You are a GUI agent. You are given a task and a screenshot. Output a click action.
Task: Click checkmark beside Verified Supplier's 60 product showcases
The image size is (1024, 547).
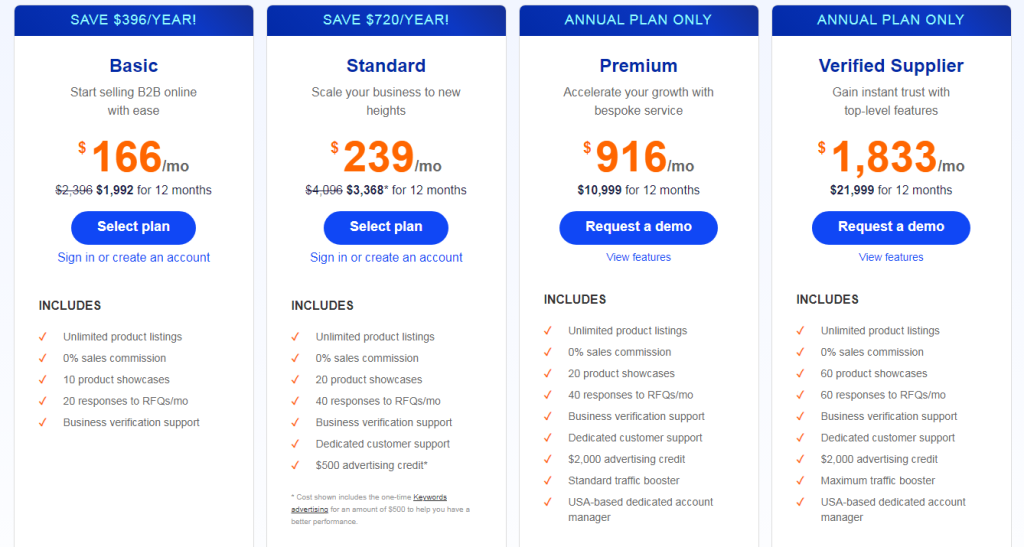(800, 373)
